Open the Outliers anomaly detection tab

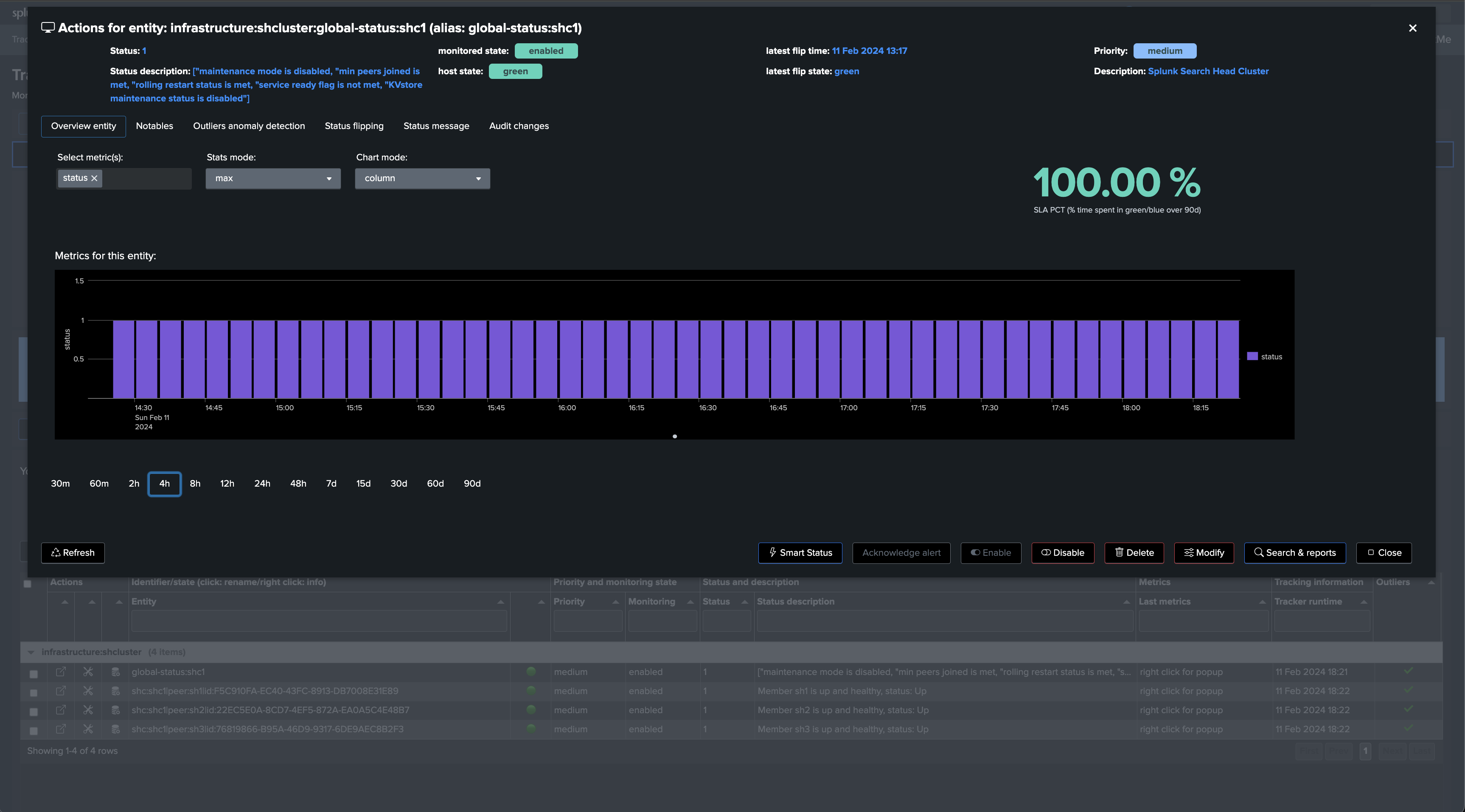pos(249,126)
